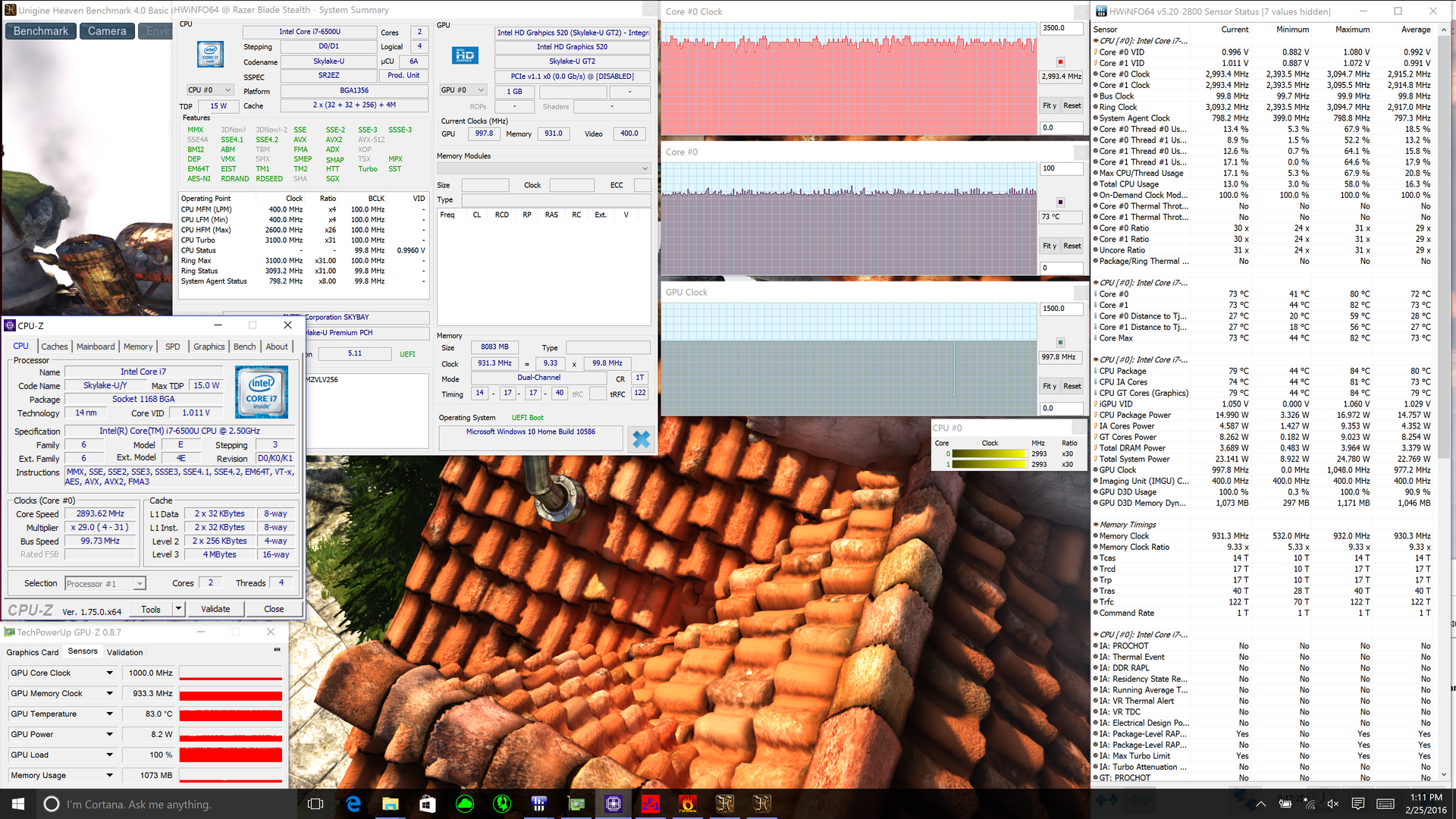Open the Prime95 taskbar icon
This screenshot has height=819, width=1456.
pos(650,804)
